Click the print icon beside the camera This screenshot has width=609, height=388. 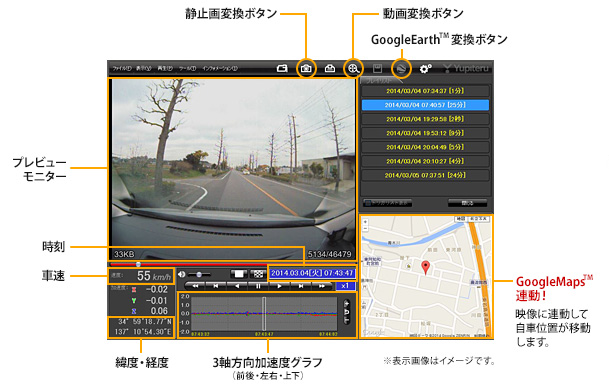click(330, 69)
